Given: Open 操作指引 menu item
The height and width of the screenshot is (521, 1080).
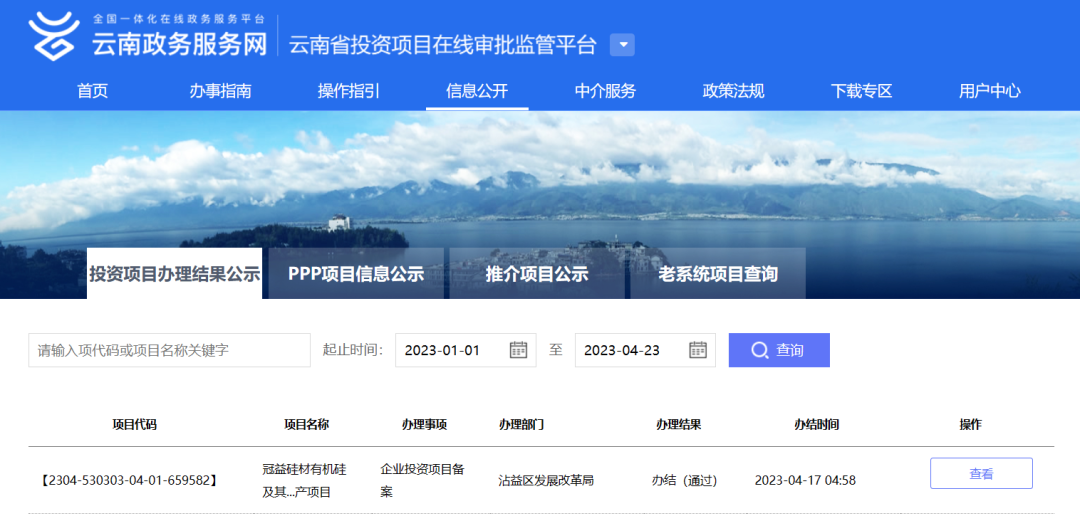Looking at the screenshot, I should pyautogui.click(x=349, y=91).
